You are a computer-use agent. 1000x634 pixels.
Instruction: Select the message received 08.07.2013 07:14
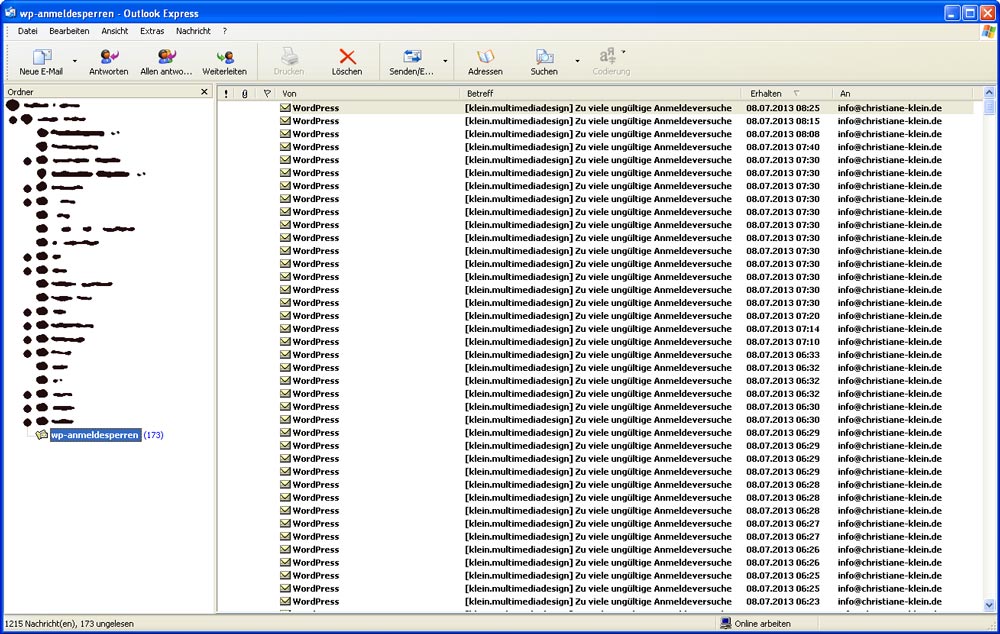595,328
